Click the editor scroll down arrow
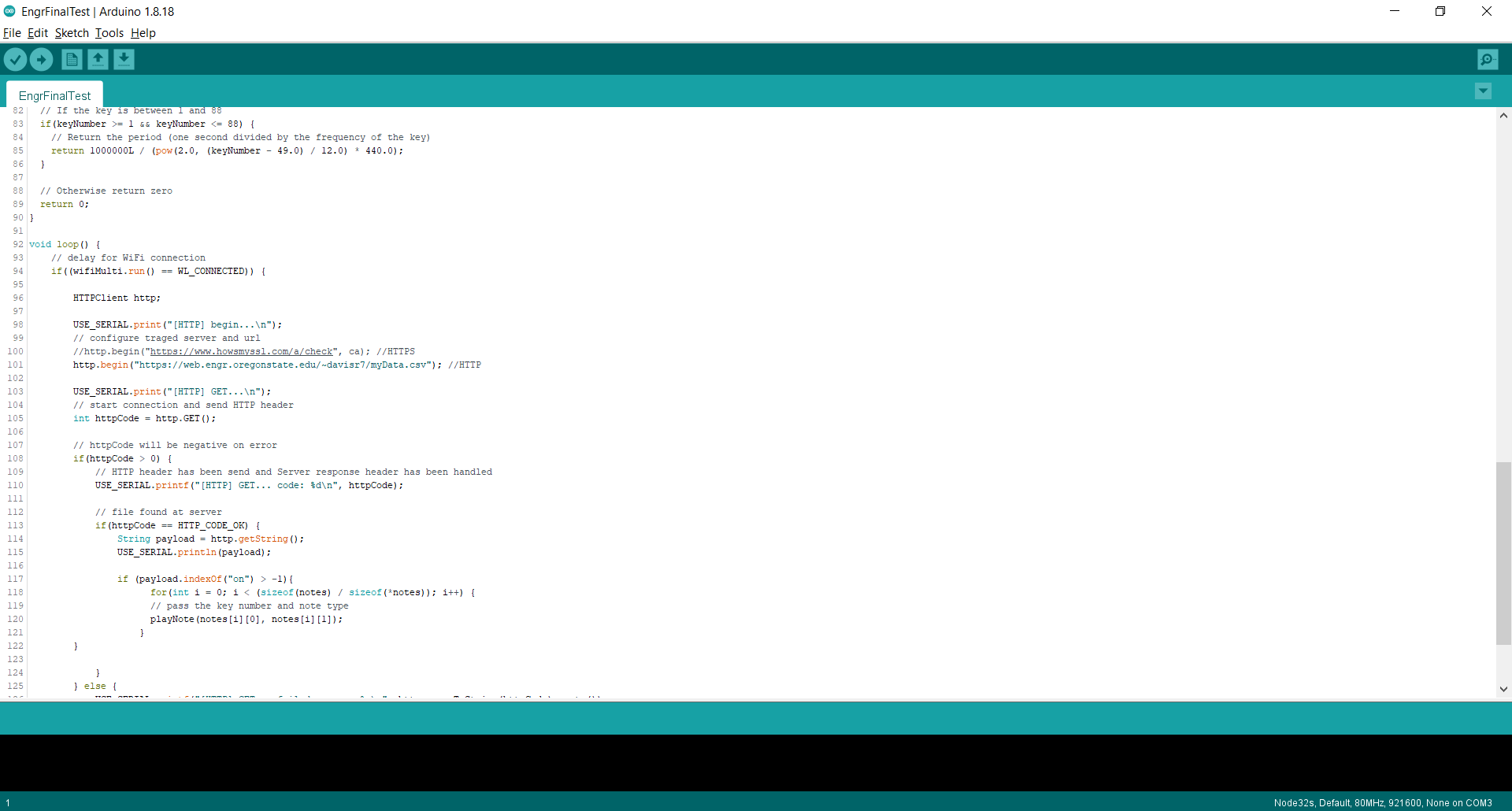Image resolution: width=1512 pixels, height=811 pixels. [x=1503, y=689]
